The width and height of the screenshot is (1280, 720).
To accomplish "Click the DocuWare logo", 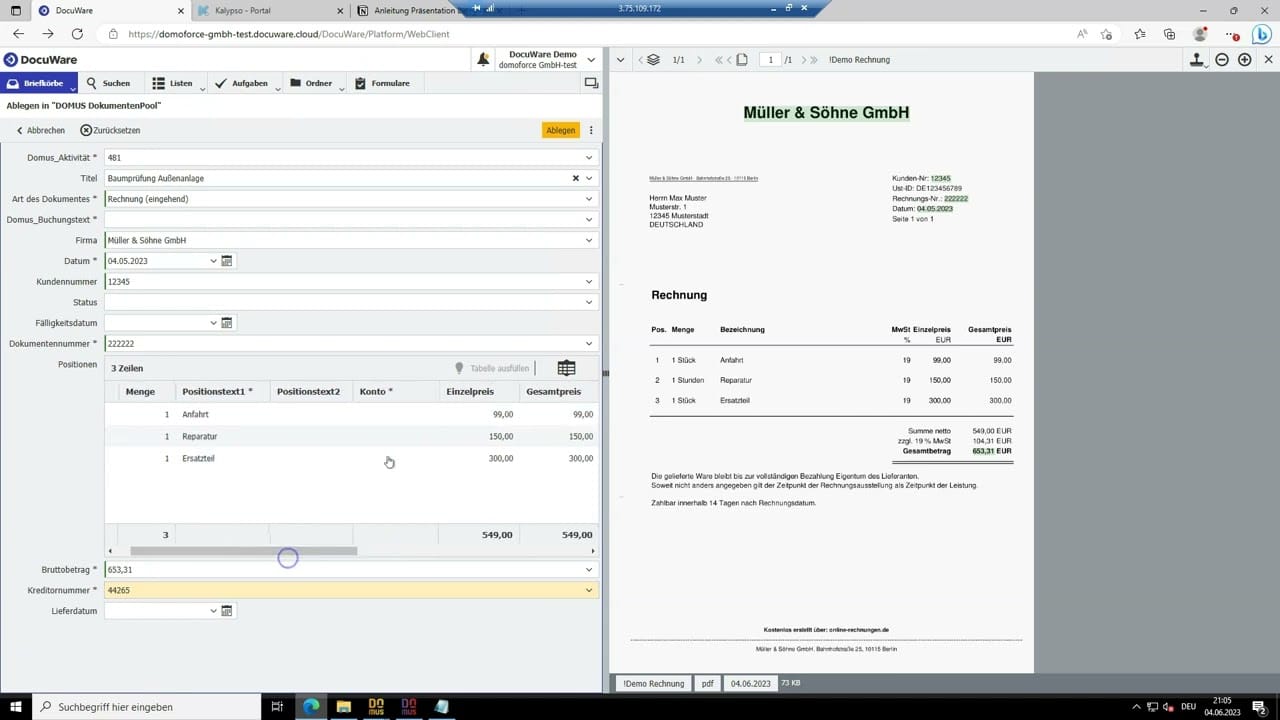I will [40, 60].
